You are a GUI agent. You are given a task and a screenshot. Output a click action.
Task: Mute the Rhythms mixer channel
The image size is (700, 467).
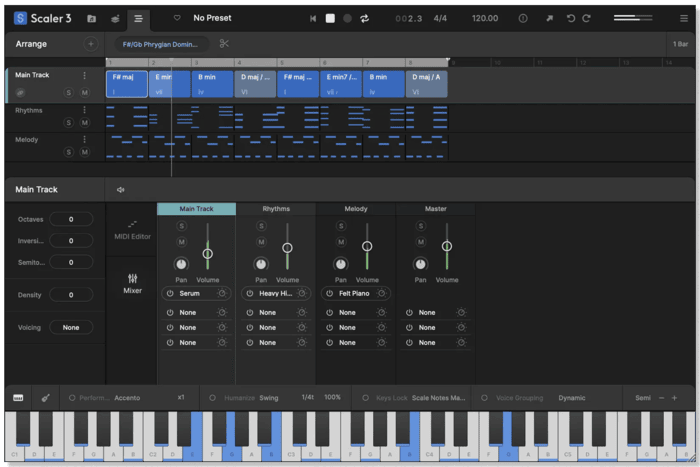click(261, 242)
